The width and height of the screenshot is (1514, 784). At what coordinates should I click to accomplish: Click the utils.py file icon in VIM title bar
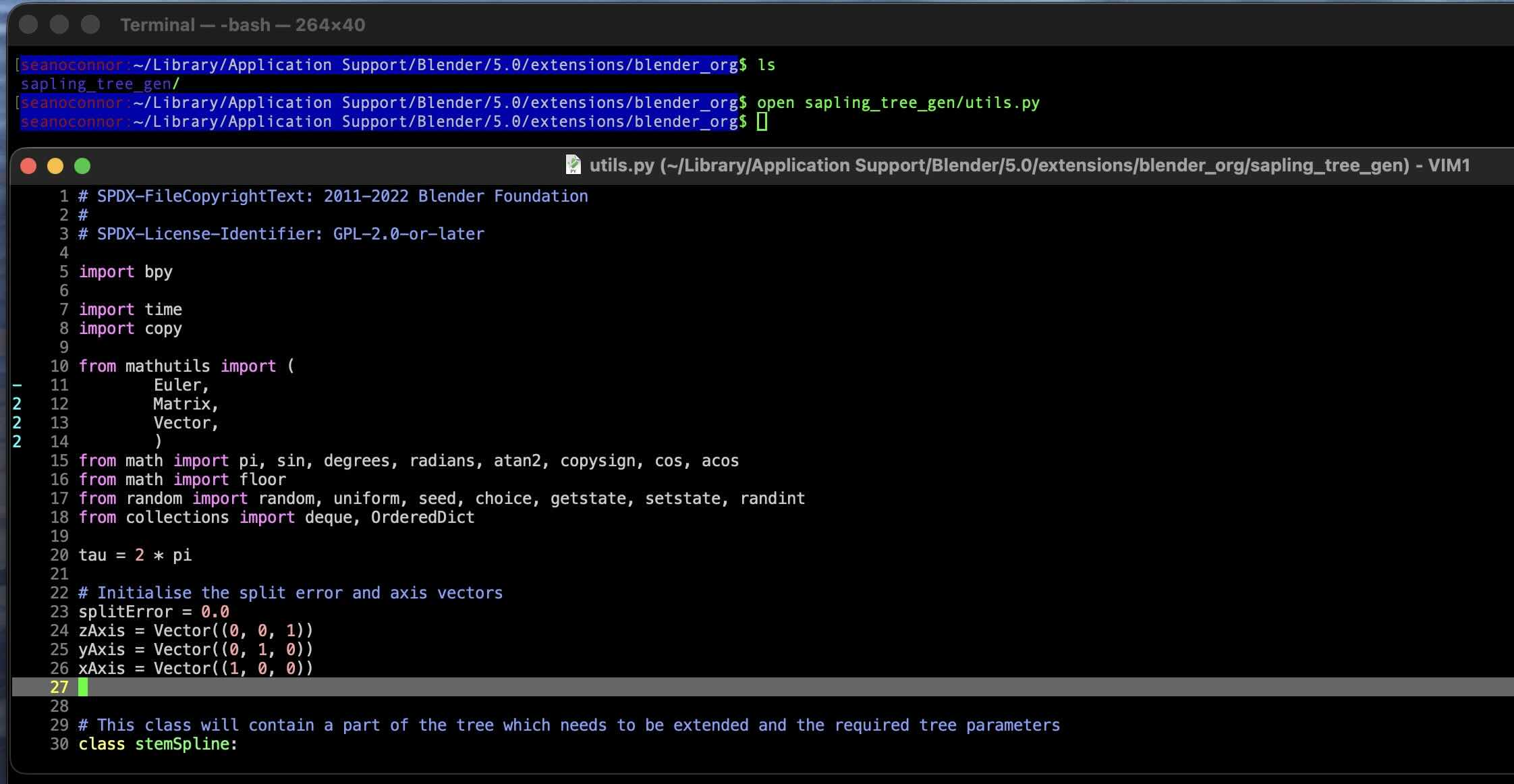click(x=573, y=165)
